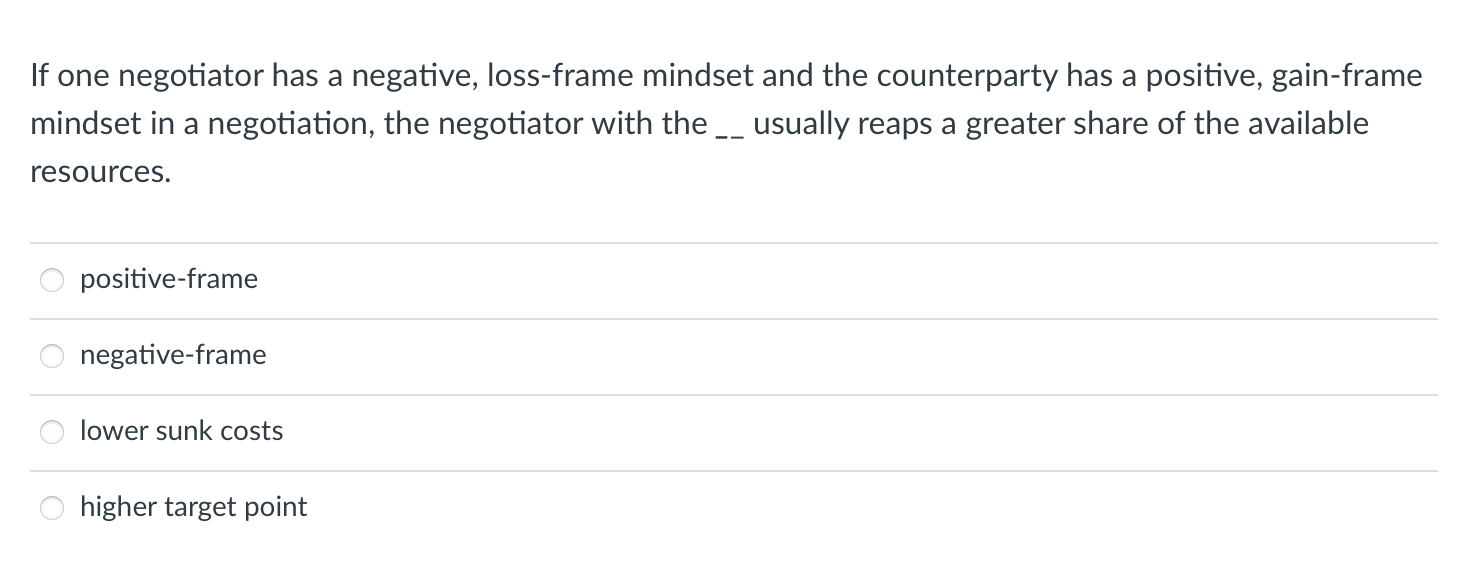This screenshot has width=1472, height=580.
Task: Click the negative-frame answer label
Action: point(173,355)
